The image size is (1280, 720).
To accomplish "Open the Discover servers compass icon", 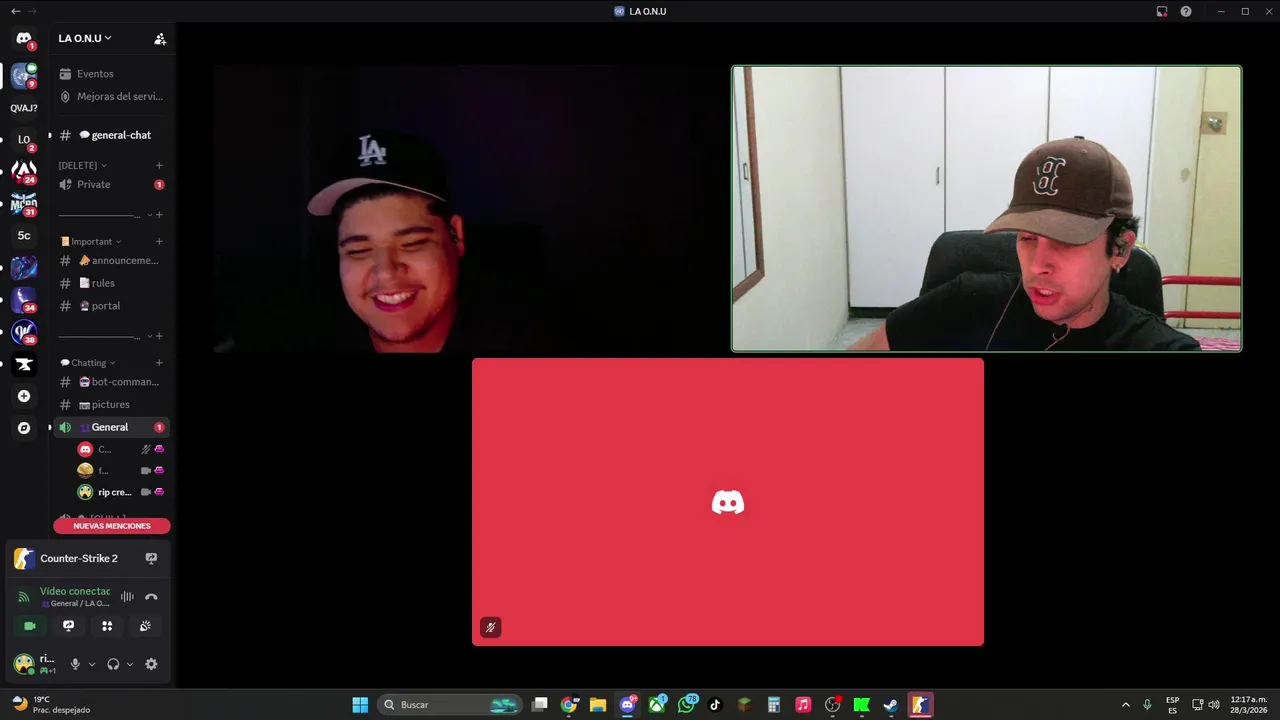I will pos(24,428).
